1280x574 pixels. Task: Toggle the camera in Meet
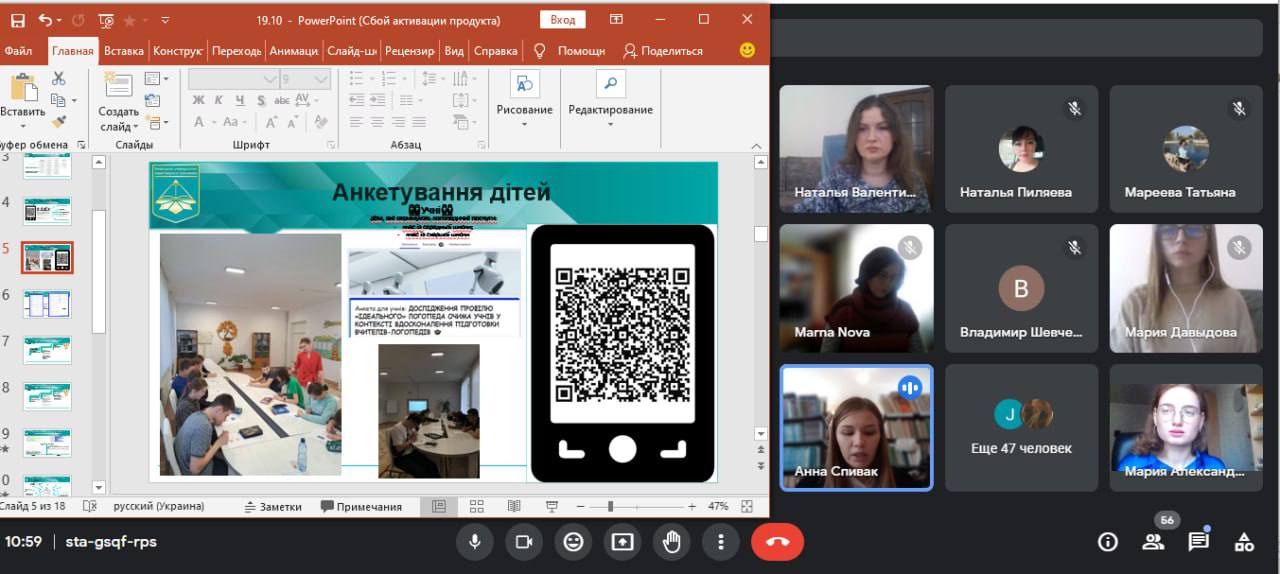[x=523, y=542]
